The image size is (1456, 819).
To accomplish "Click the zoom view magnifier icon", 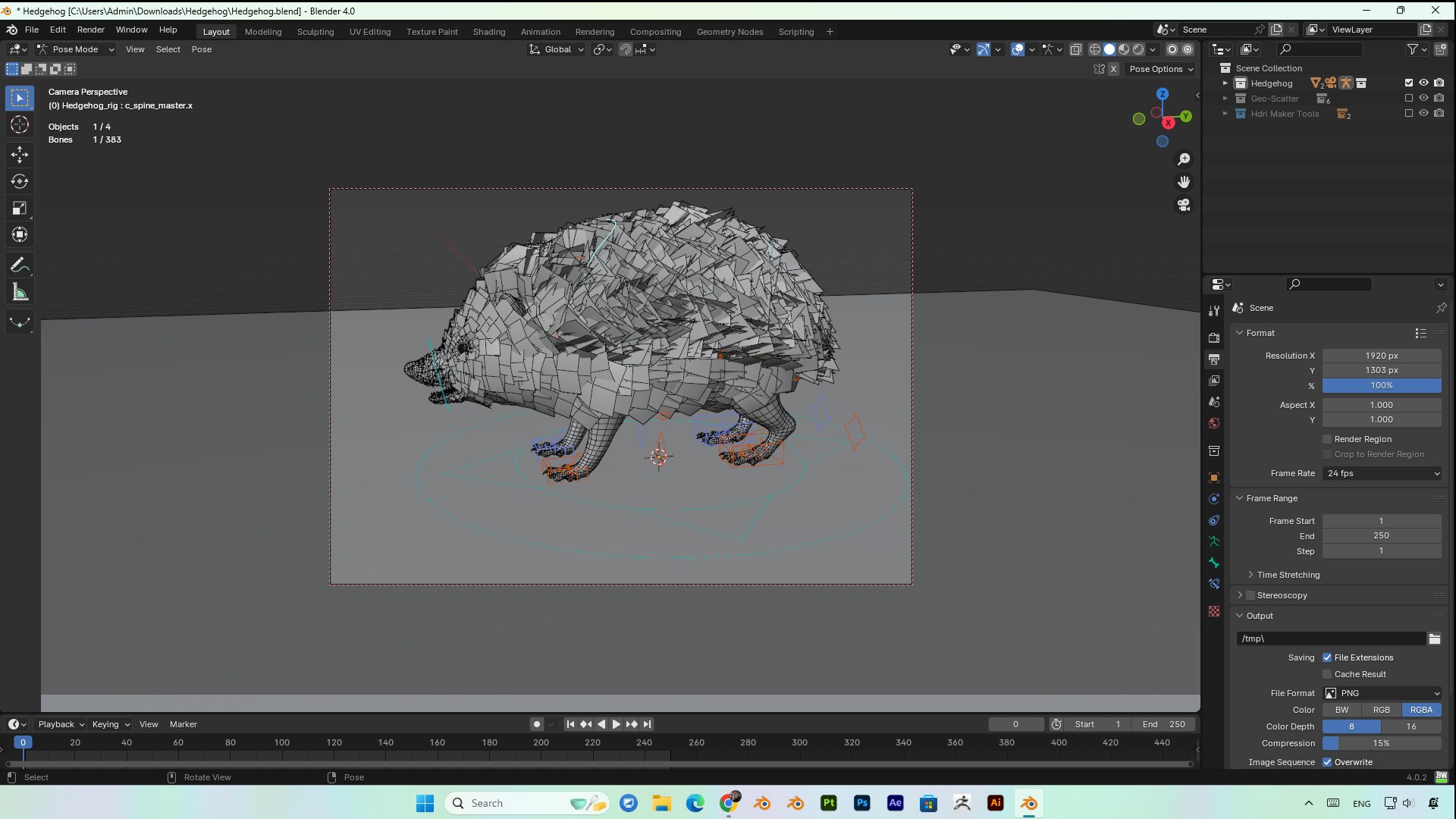I will (1184, 159).
